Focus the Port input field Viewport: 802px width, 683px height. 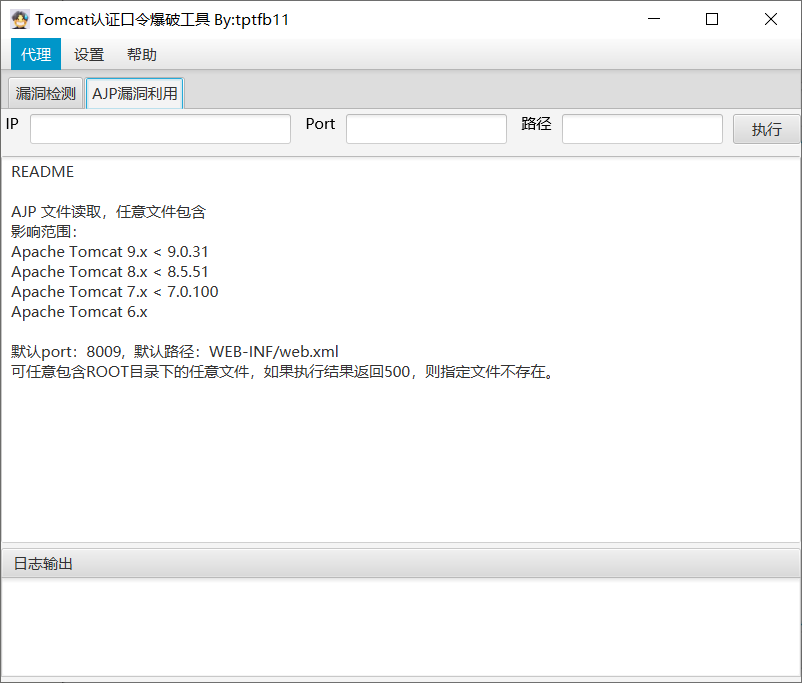tap(426, 129)
